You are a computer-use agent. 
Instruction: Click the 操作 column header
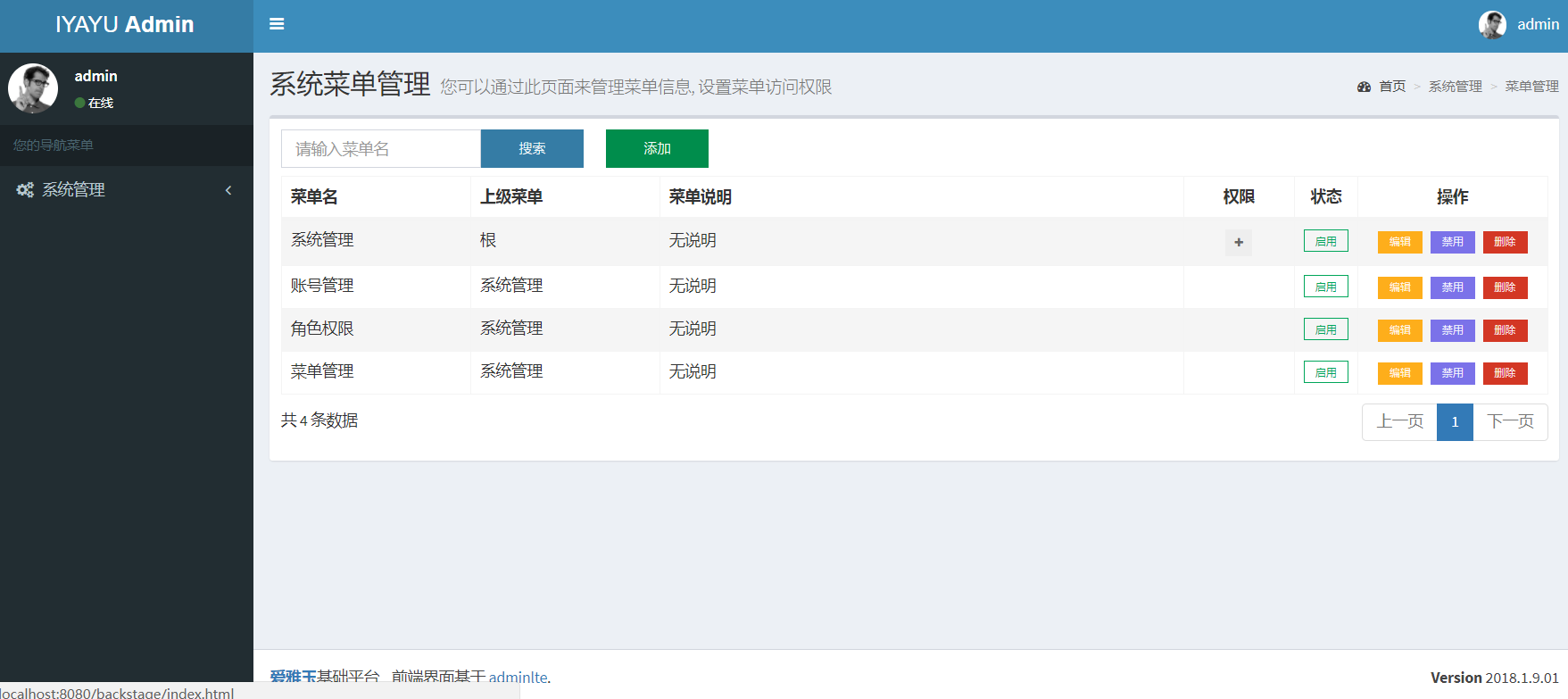[1453, 196]
